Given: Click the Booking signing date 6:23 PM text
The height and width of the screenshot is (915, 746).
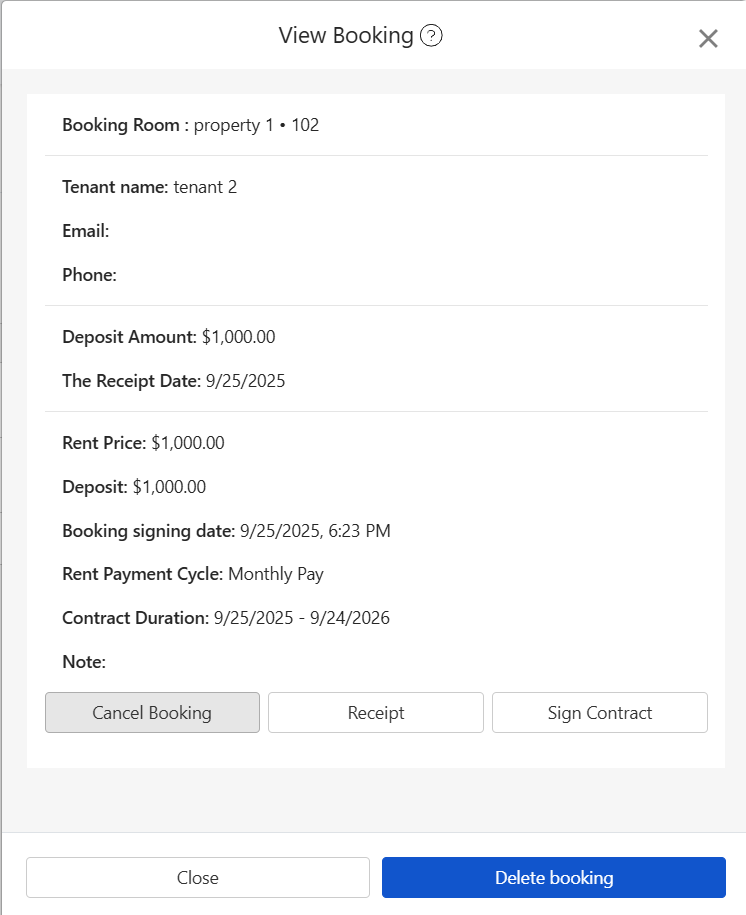Looking at the screenshot, I should tap(315, 531).
